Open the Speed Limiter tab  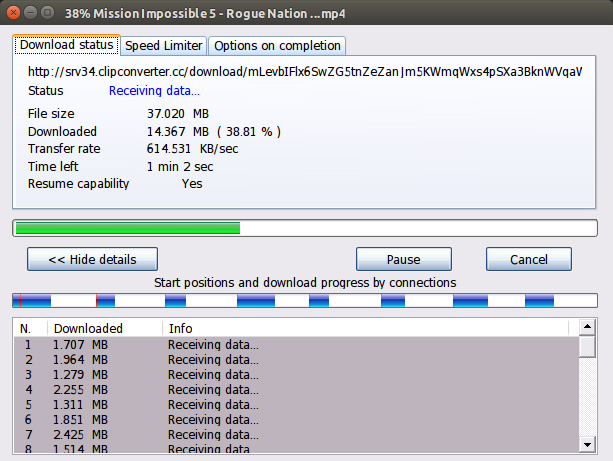pos(164,46)
